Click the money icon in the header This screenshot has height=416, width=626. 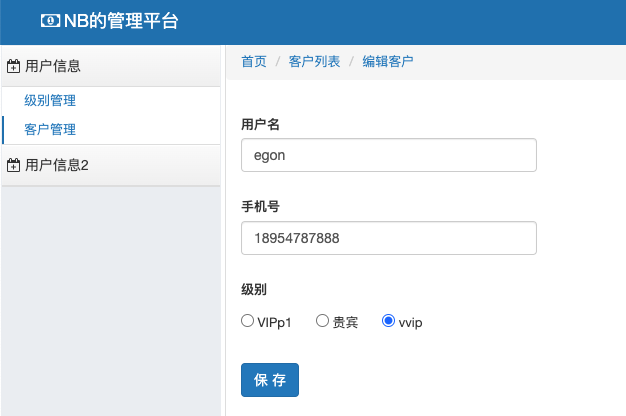click(x=50, y=20)
